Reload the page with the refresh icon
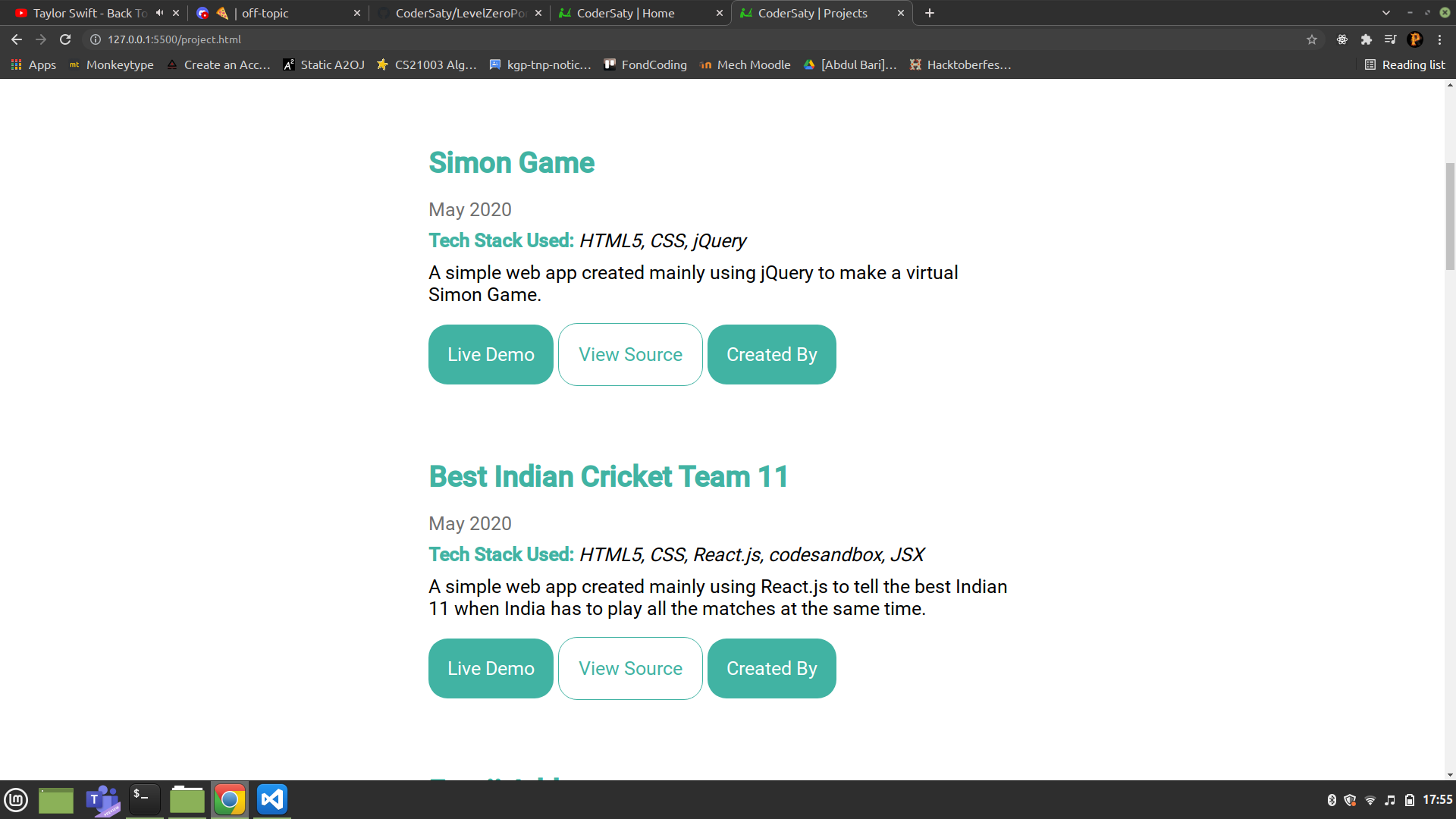This screenshot has width=1456, height=819. [65, 39]
